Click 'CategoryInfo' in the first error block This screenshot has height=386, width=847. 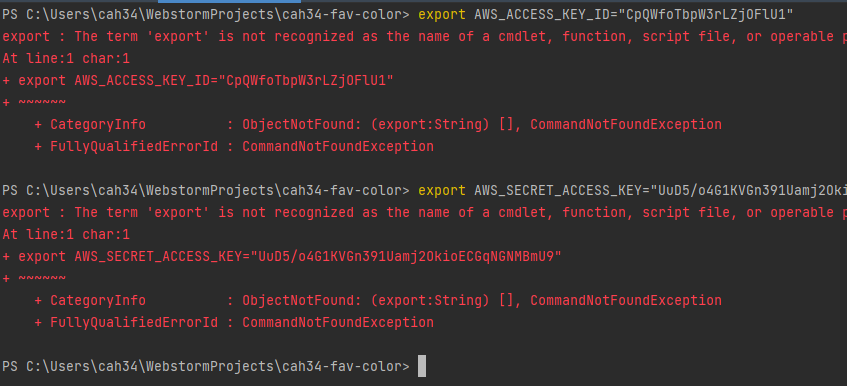click(x=98, y=124)
